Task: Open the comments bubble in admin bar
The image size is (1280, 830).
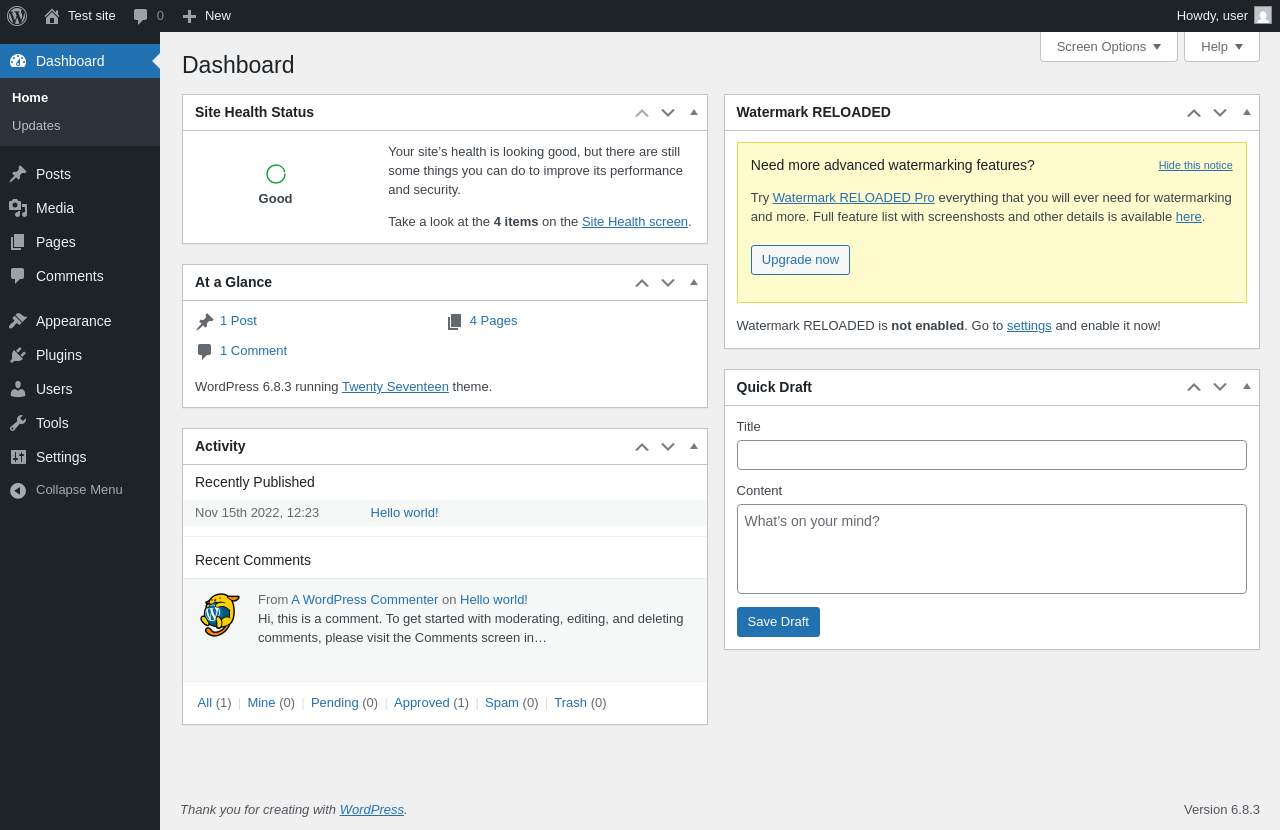Action: [x=147, y=16]
